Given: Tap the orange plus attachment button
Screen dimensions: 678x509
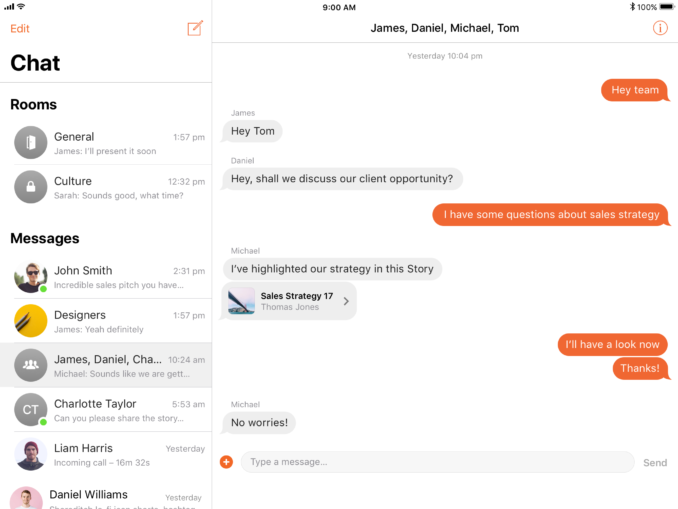Looking at the screenshot, I should tap(226, 462).
